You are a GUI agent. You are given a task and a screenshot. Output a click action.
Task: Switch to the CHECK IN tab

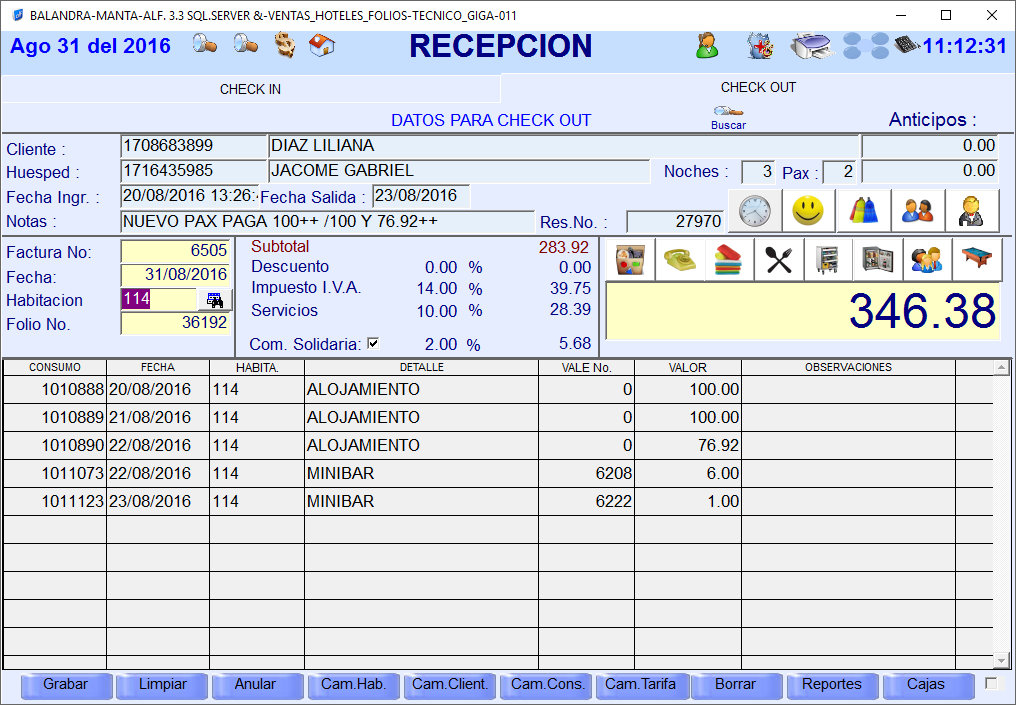[250, 89]
